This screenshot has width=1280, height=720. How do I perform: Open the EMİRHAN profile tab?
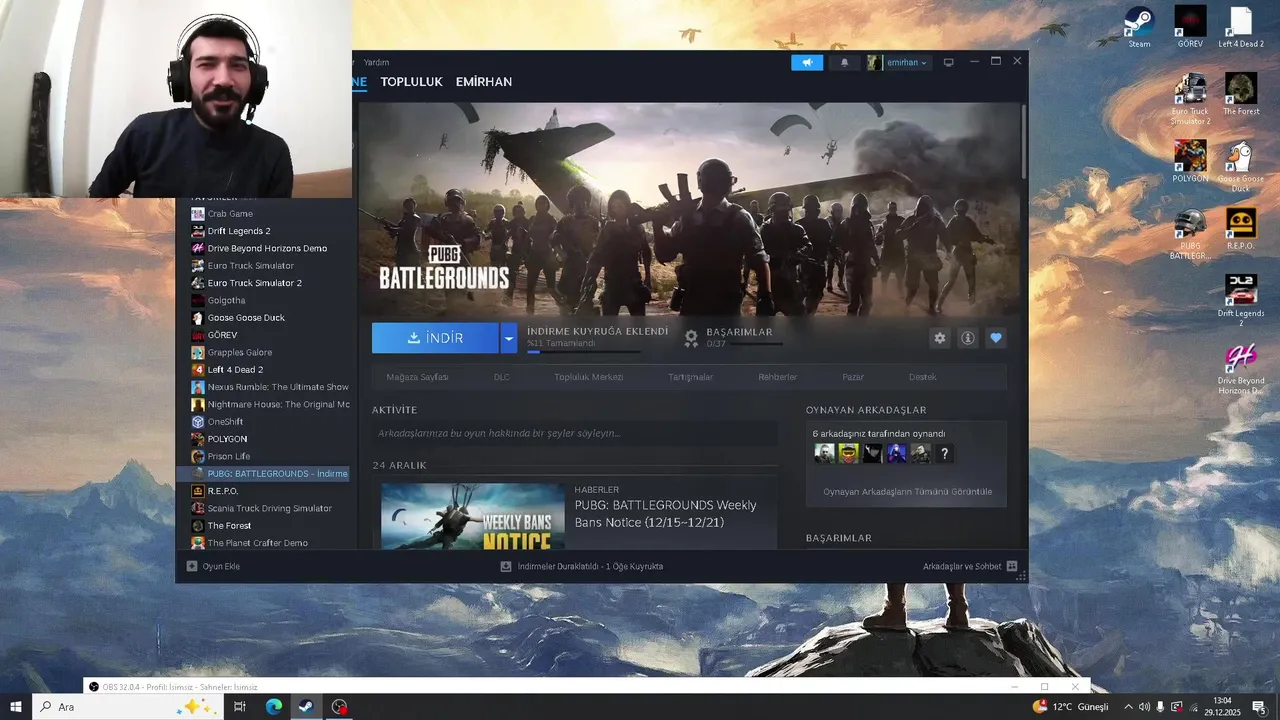[484, 82]
